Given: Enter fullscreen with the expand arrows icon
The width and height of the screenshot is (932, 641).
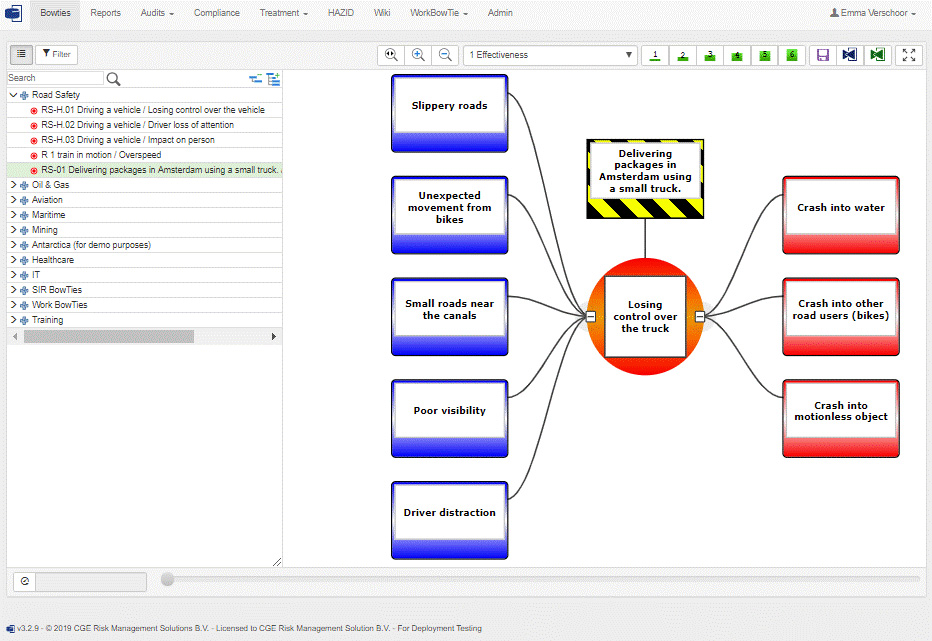Looking at the screenshot, I should pos(908,55).
